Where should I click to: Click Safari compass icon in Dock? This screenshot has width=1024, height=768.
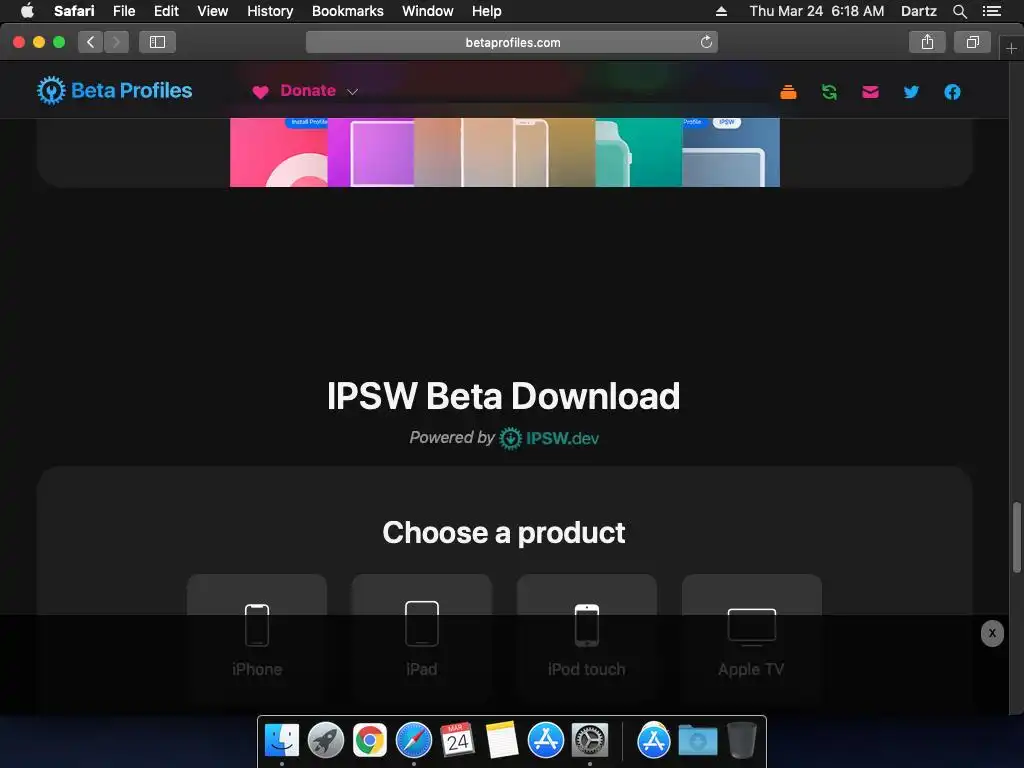pyautogui.click(x=414, y=741)
